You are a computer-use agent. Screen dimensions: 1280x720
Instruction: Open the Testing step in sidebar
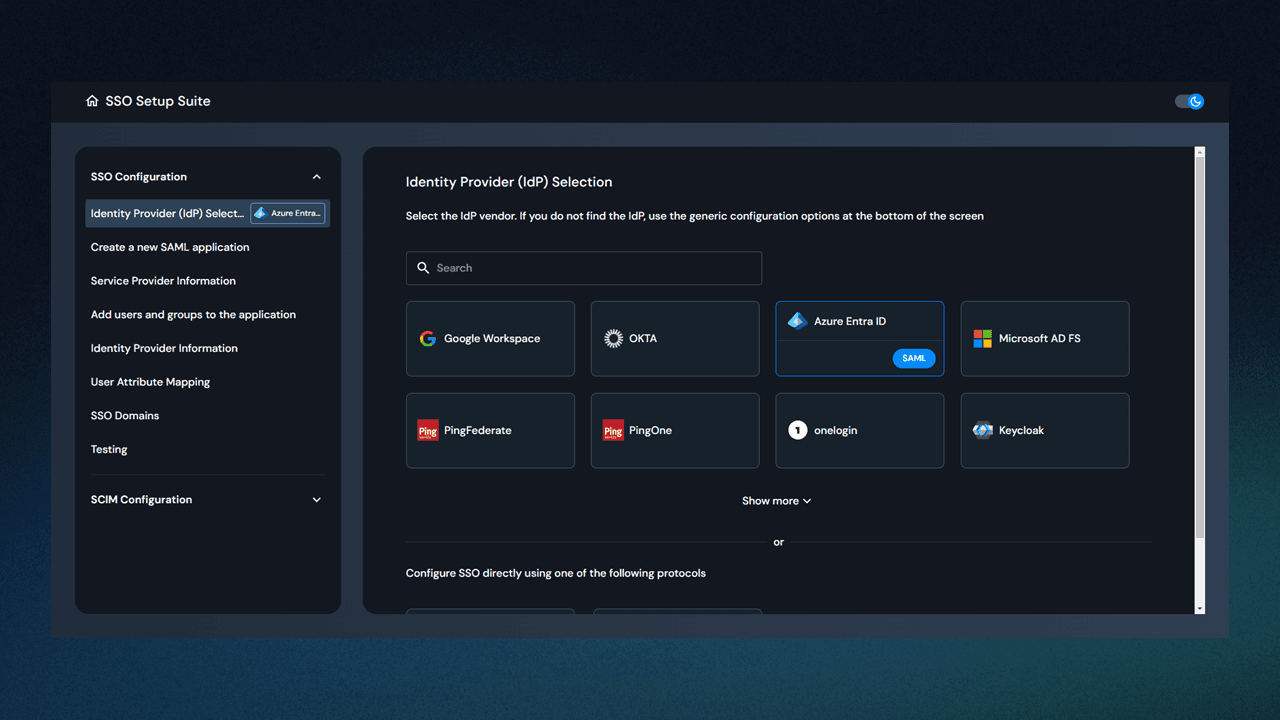click(x=109, y=449)
